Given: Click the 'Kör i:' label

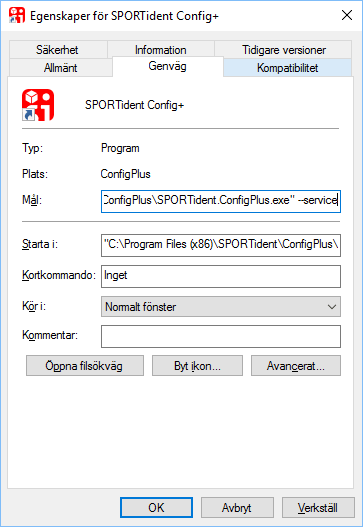Looking at the screenshot, I should 34,306.
